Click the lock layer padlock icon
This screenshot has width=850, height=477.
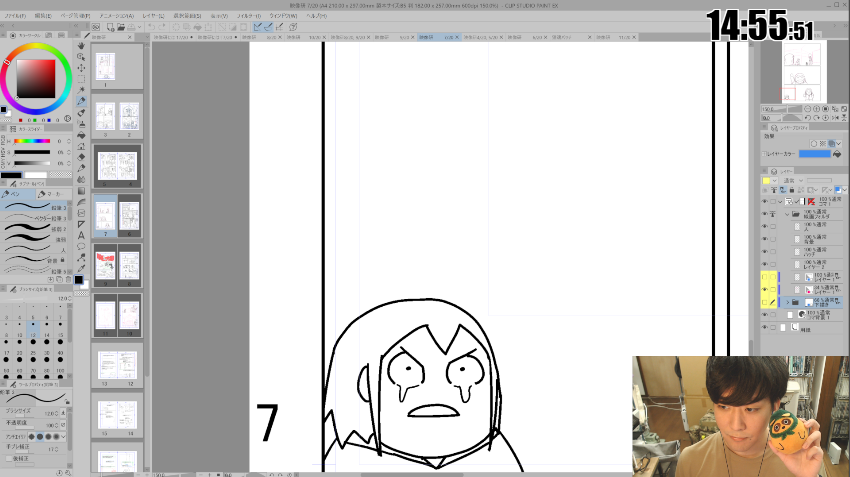pyautogui.click(x=792, y=190)
